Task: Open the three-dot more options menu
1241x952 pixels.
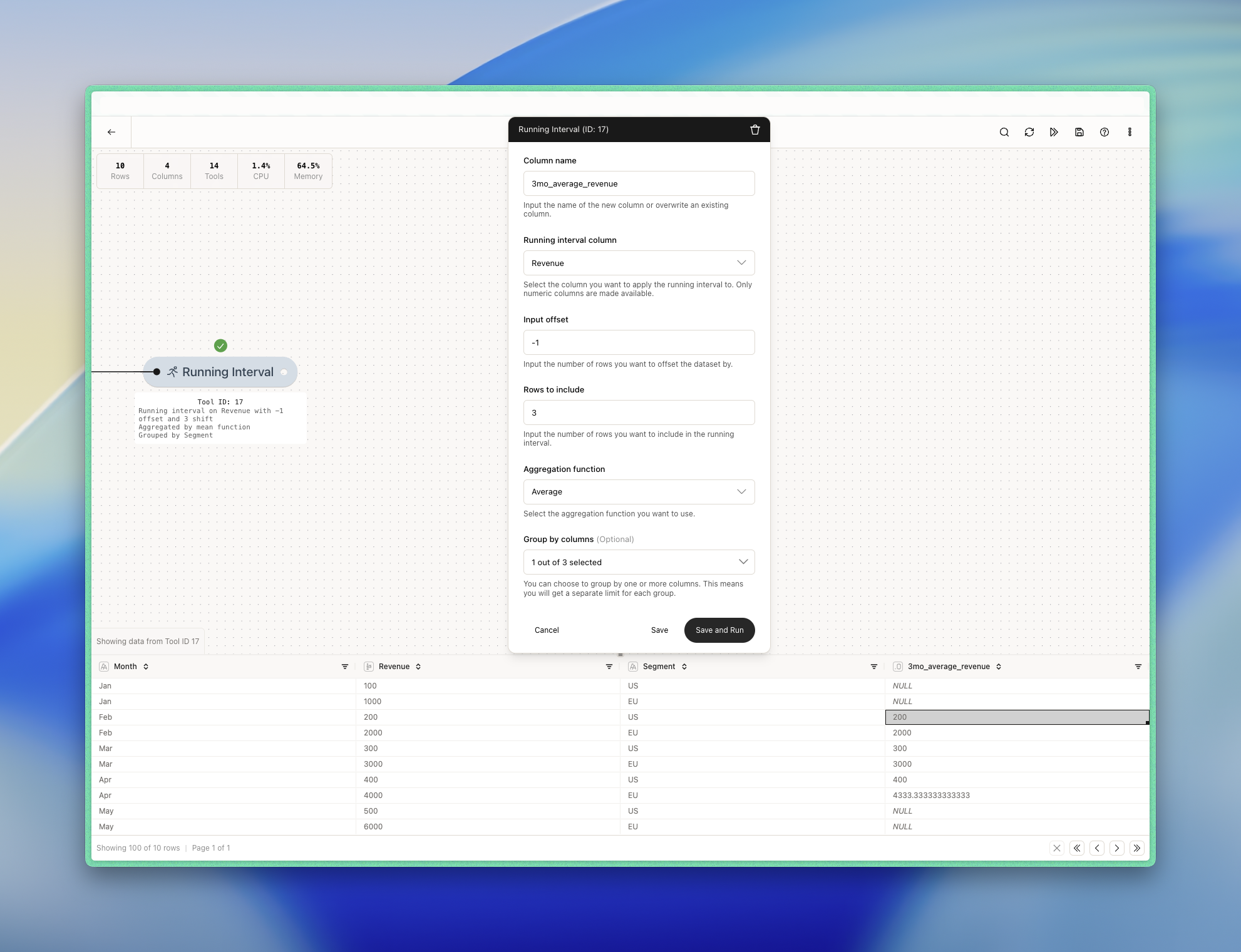Action: [x=1130, y=132]
